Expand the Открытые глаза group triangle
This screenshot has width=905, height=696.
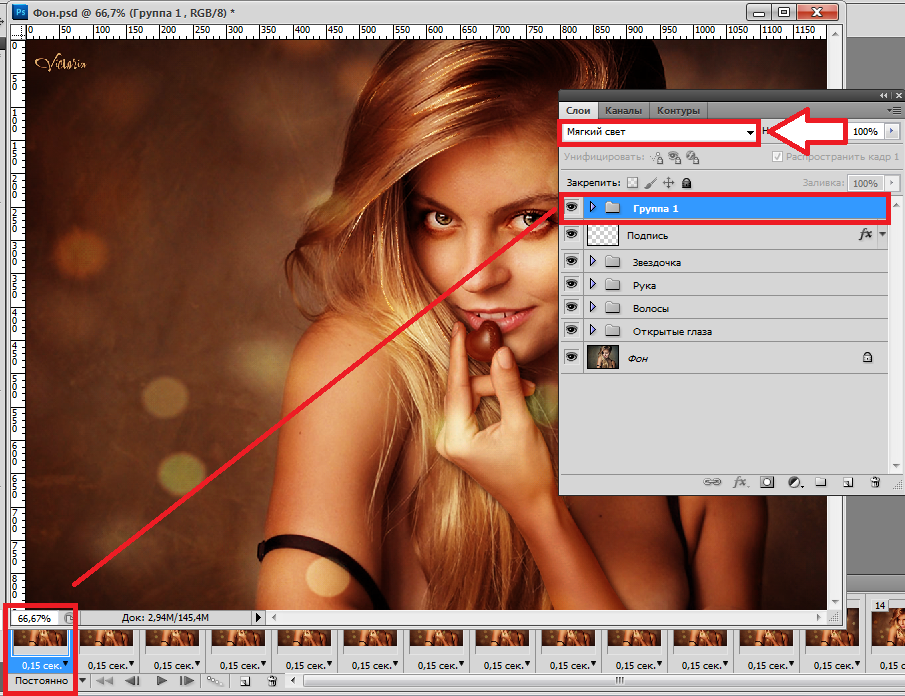(x=592, y=330)
